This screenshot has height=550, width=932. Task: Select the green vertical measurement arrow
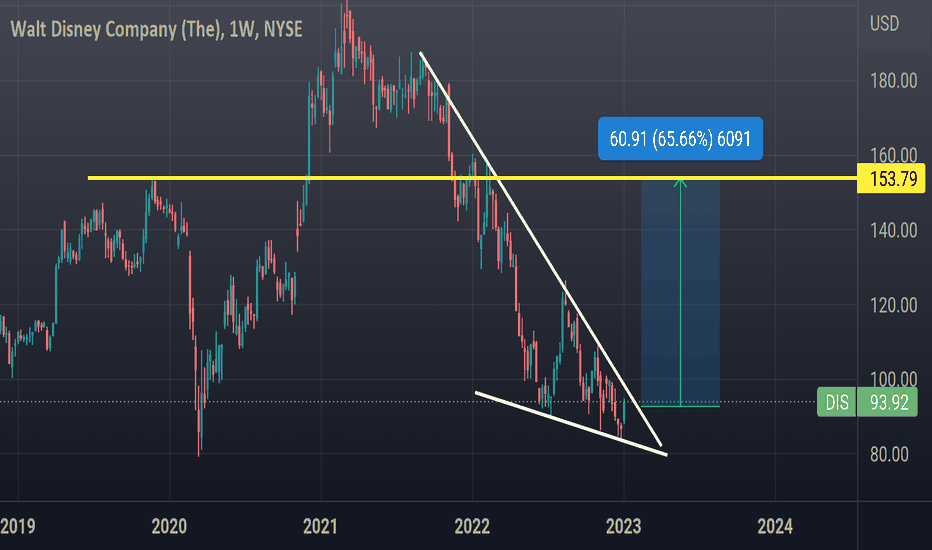pos(680,293)
